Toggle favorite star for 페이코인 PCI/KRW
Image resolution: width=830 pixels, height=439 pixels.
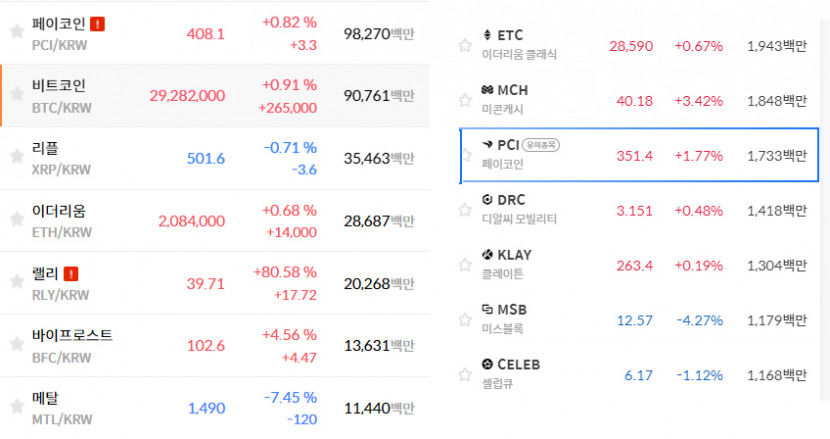[x=17, y=31]
